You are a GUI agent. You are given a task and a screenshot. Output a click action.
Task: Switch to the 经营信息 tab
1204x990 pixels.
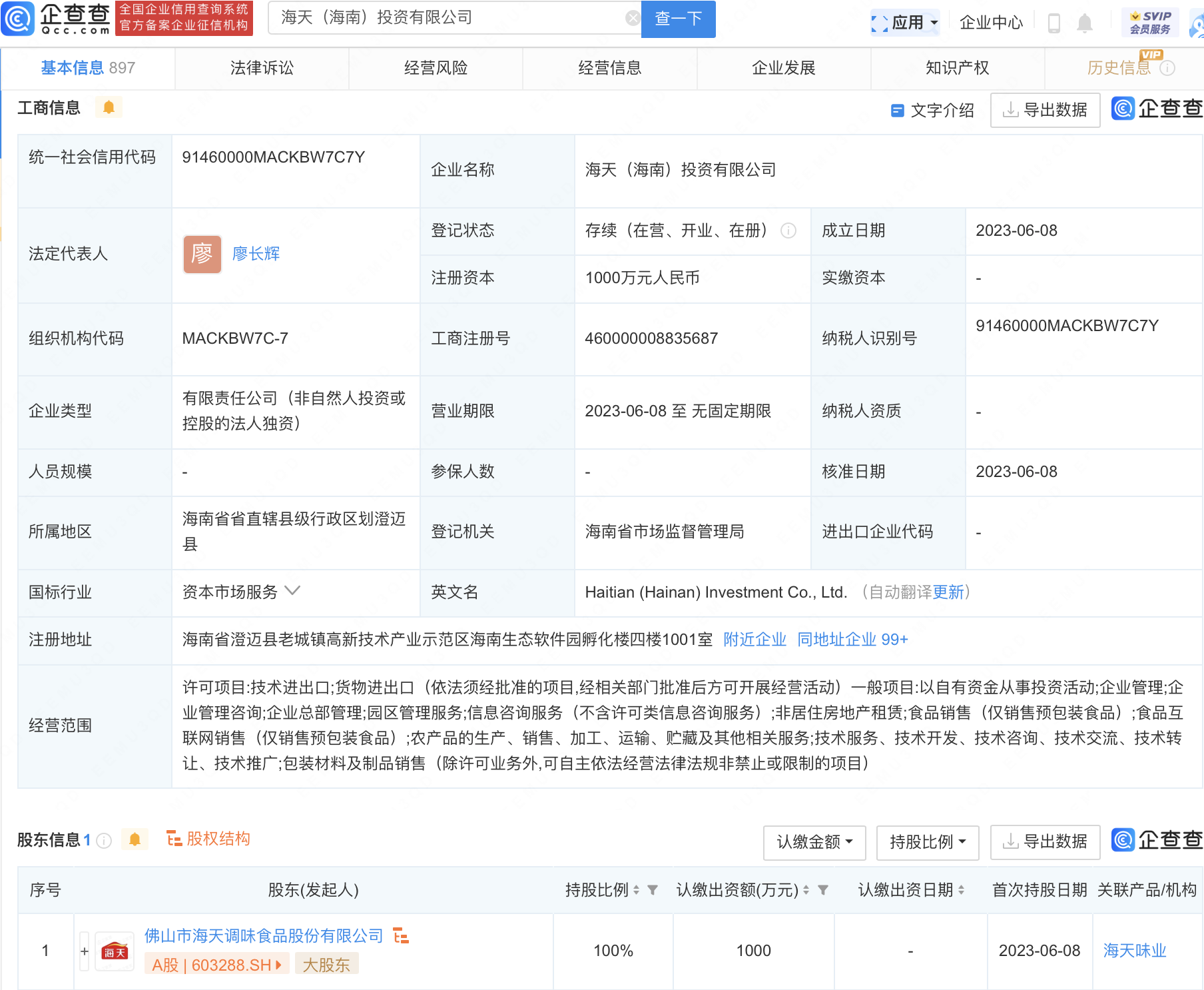pyautogui.click(x=609, y=68)
